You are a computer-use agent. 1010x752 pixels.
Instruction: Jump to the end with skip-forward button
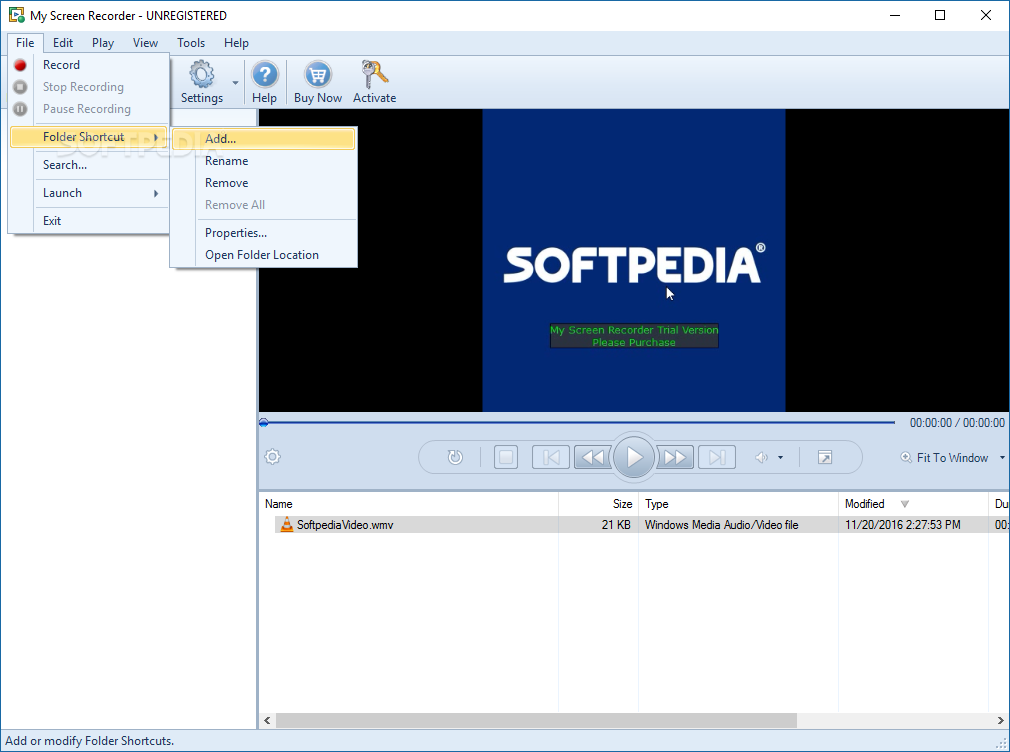pos(717,458)
